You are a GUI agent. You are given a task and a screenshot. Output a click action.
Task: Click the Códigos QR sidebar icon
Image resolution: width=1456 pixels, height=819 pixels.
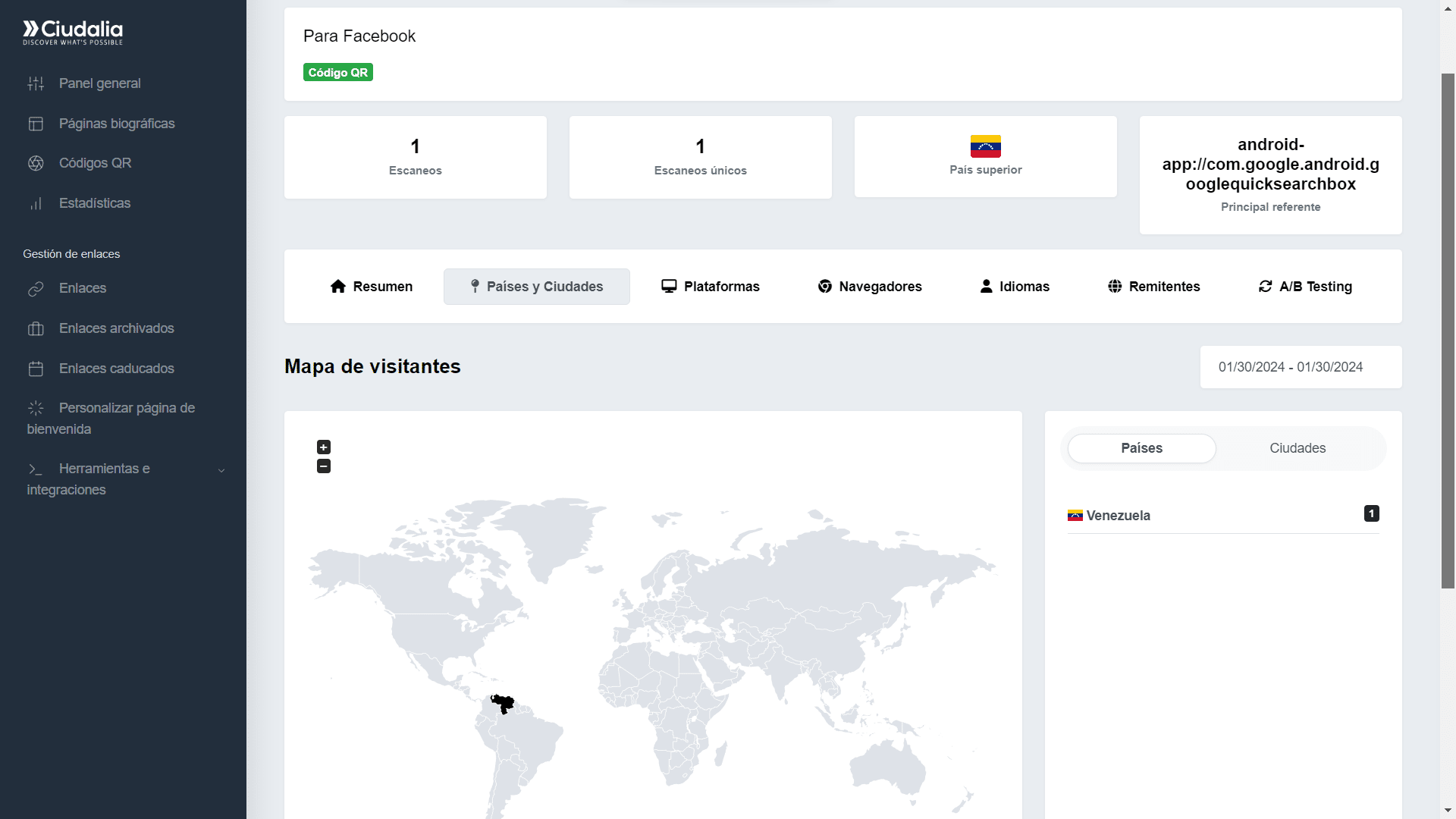pyautogui.click(x=36, y=163)
